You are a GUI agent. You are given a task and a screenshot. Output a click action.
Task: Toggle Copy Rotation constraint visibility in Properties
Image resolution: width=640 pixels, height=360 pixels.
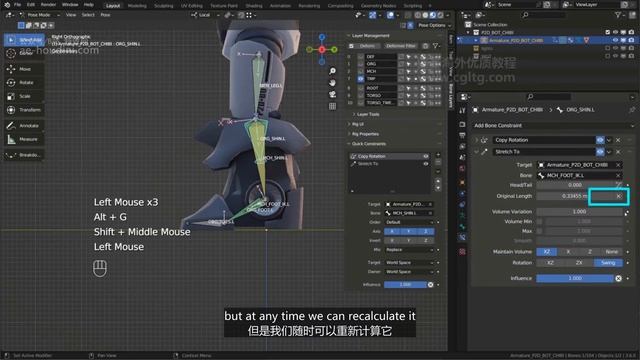click(x=600, y=140)
